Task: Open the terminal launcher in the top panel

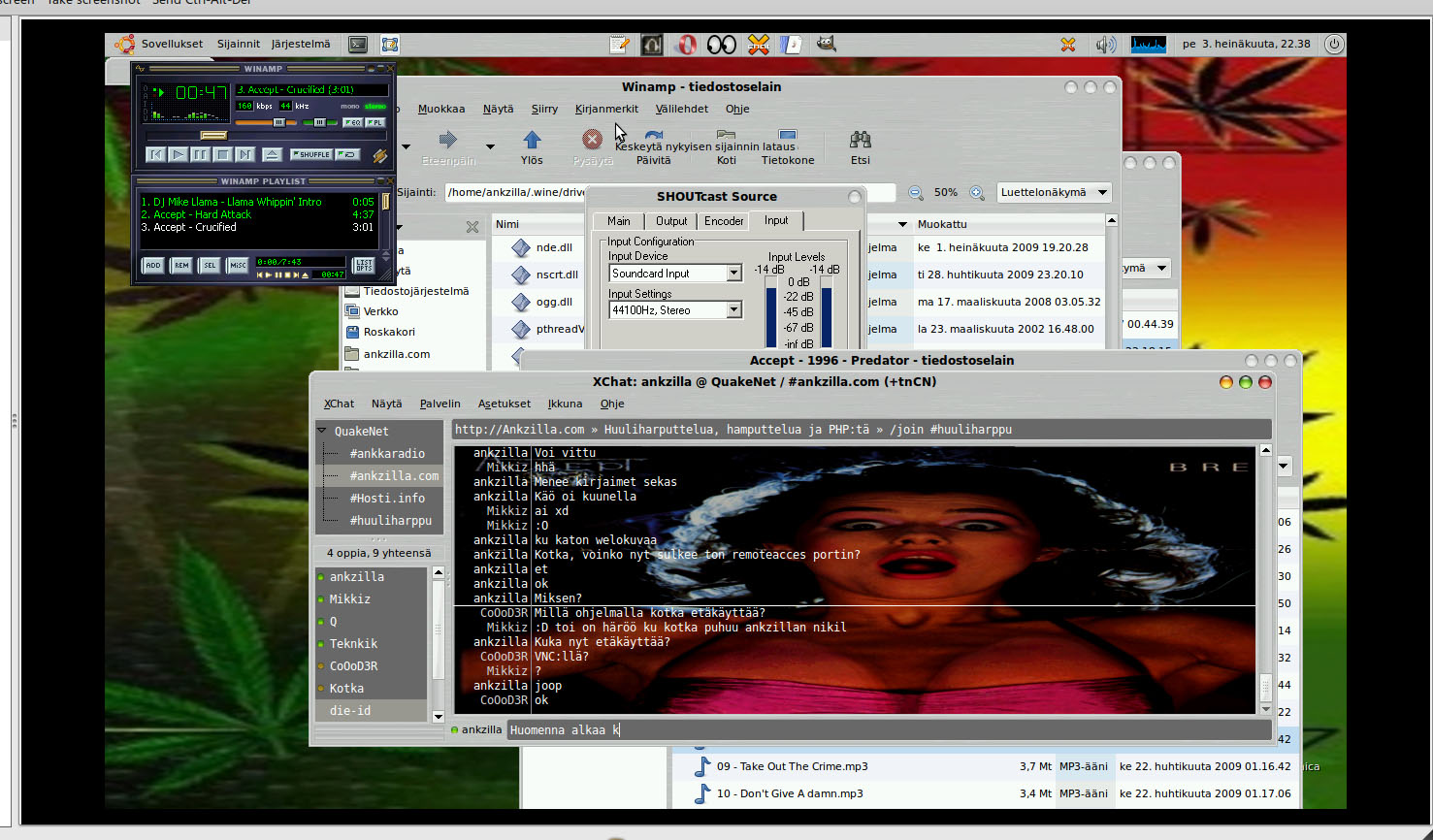Action: [358, 44]
